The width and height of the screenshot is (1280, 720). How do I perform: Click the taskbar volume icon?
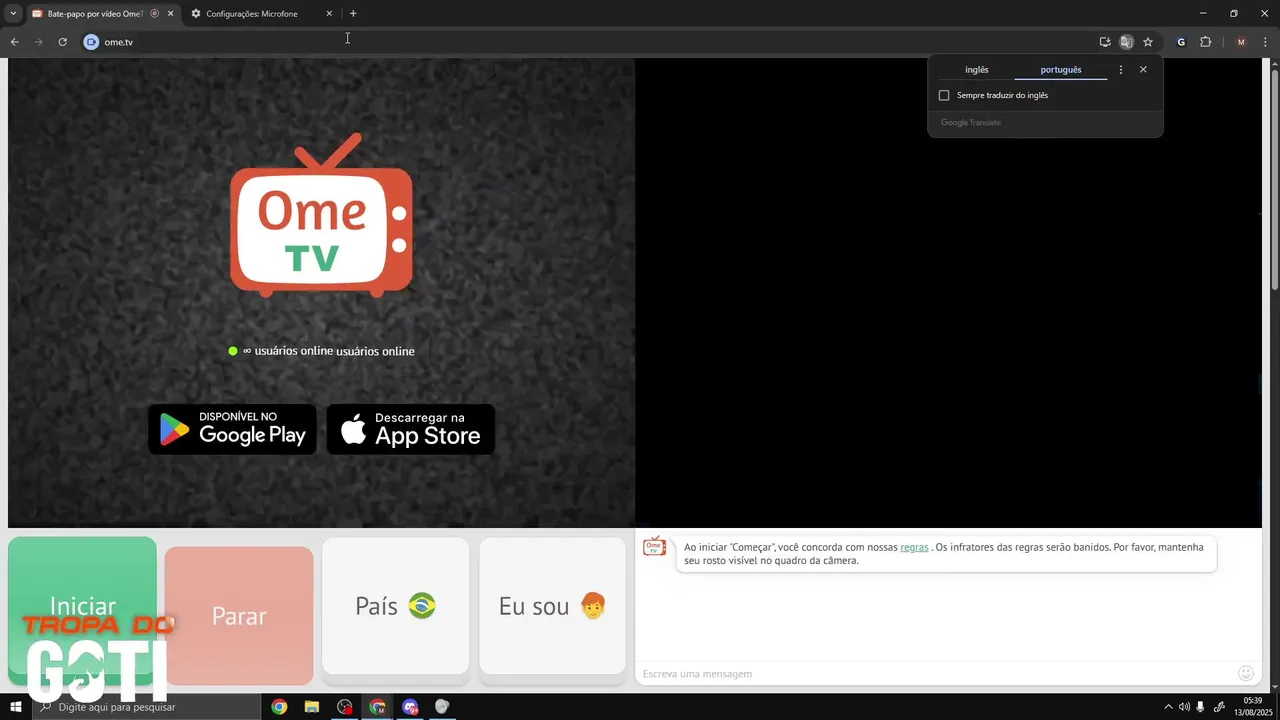pos(1184,707)
